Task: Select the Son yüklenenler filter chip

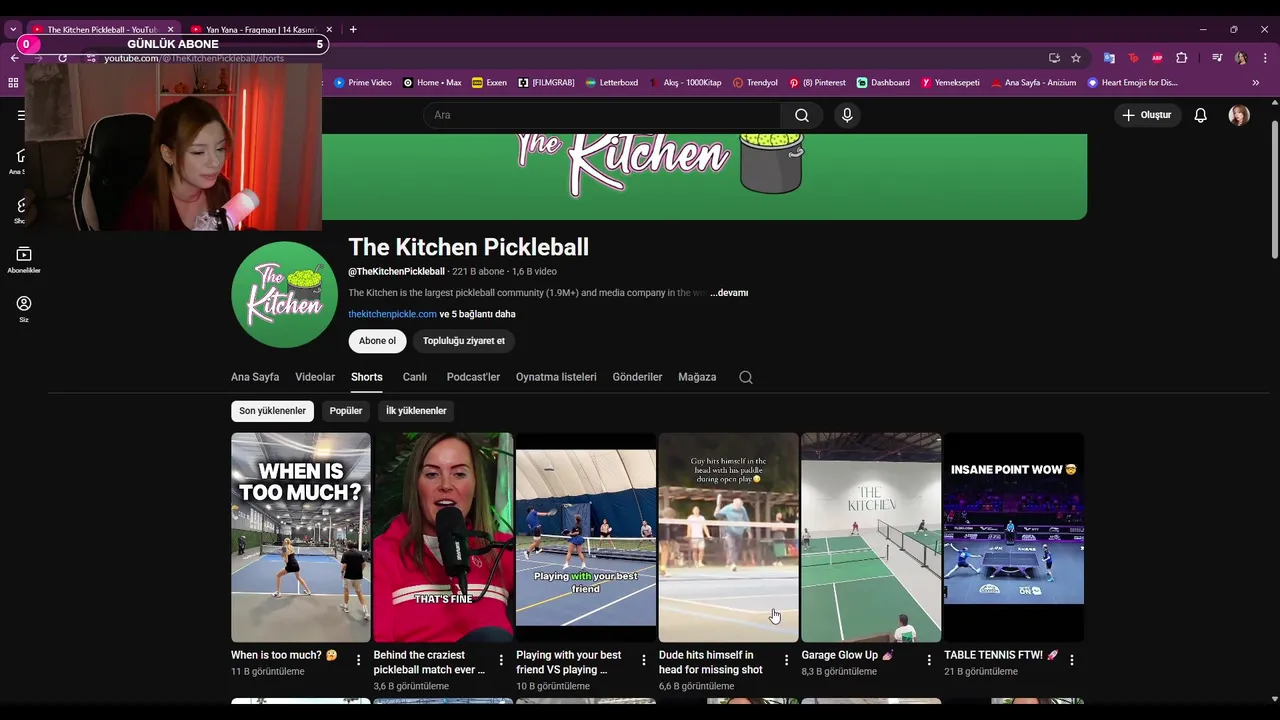Action: 272,411
